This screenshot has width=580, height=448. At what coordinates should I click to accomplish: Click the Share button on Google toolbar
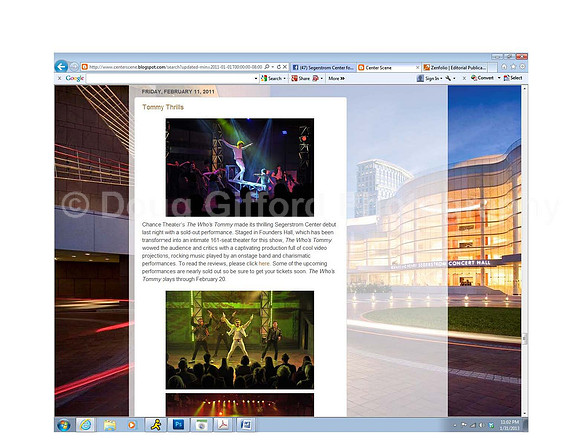click(300, 78)
